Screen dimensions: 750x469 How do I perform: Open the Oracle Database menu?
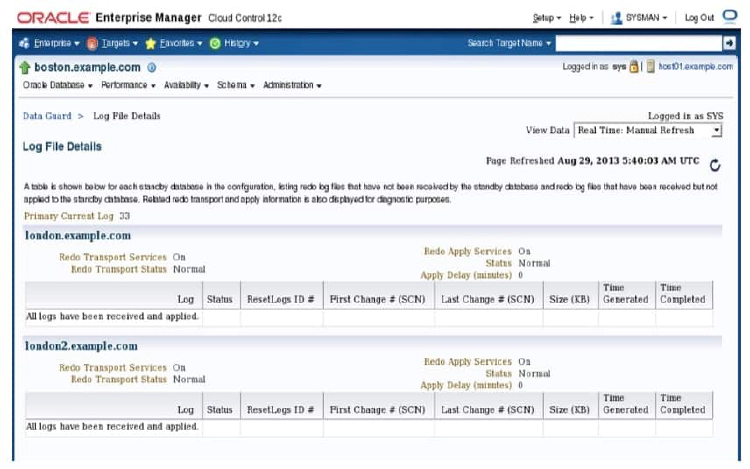pos(57,85)
